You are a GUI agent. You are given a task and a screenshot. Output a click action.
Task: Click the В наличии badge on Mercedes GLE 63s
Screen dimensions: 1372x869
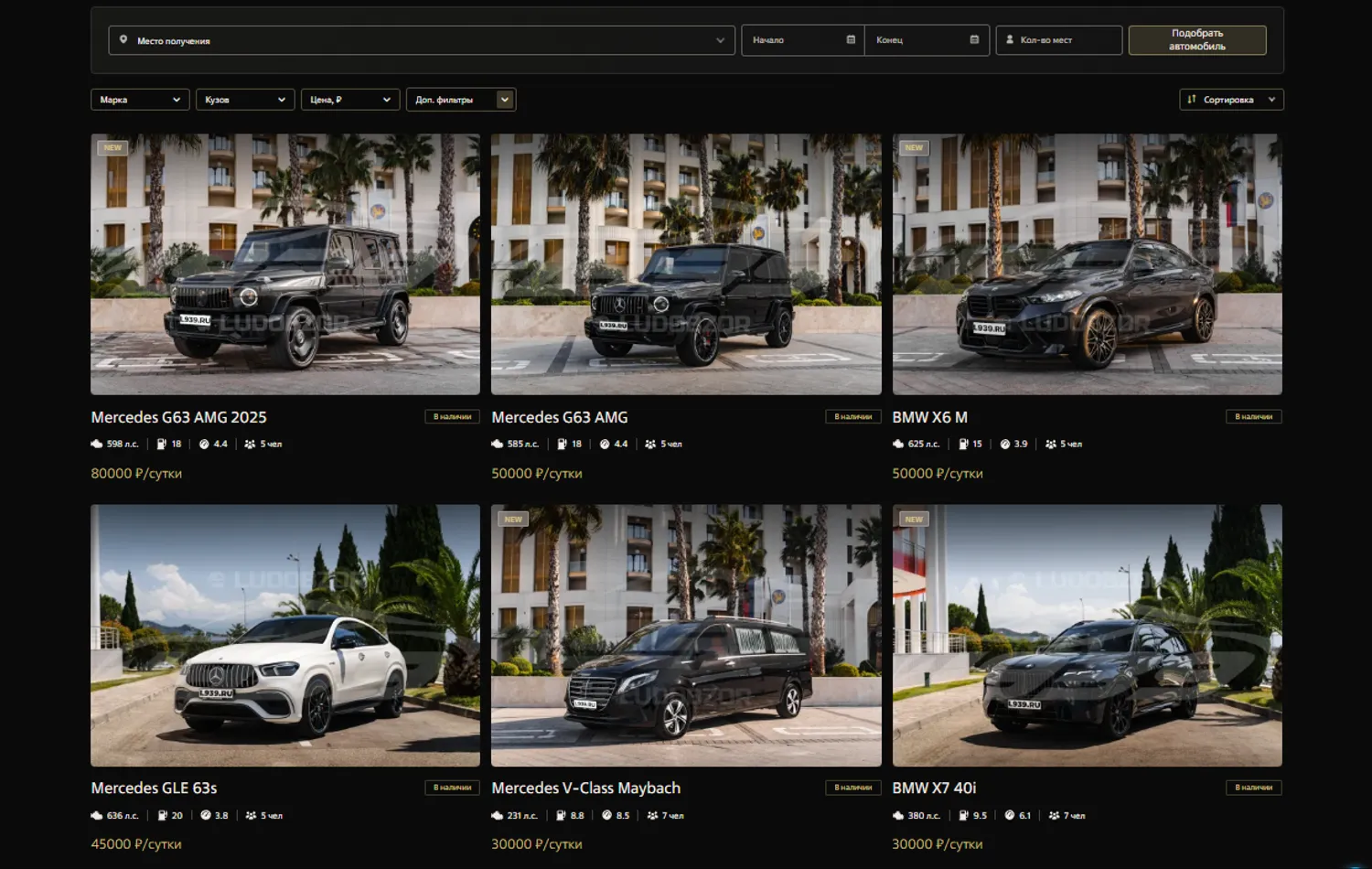(452, 788)
